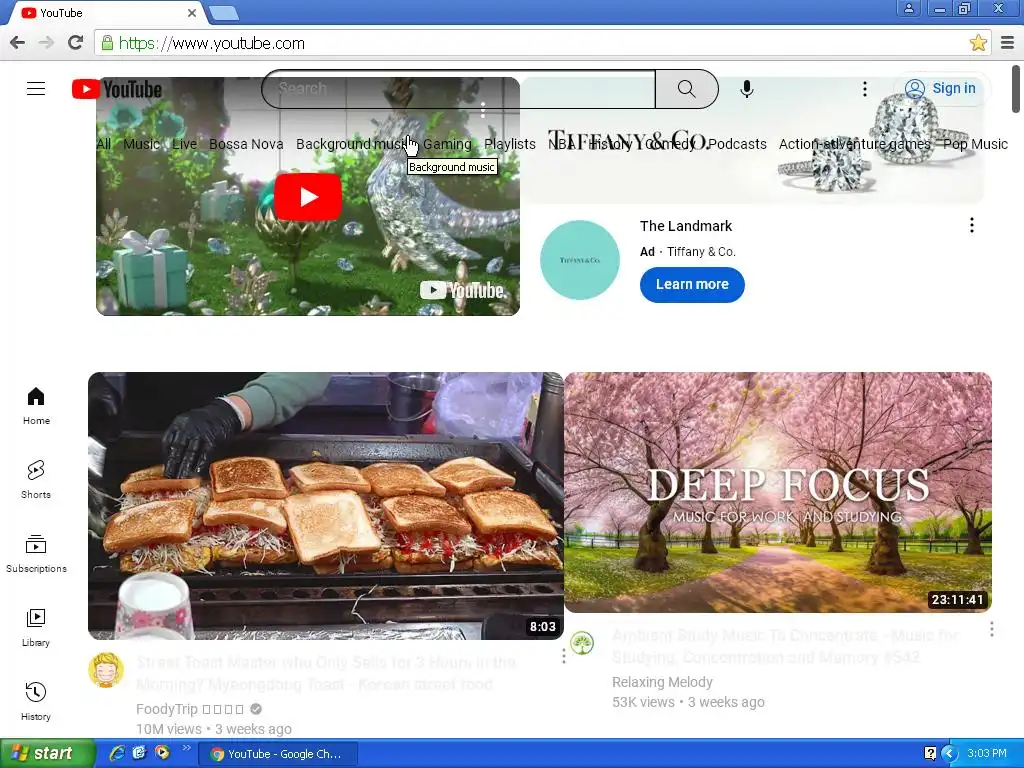Open Subscriptions in the sidebar
Image resolution: width=1024 pixels, height=768 pixels.
click(36, 554)
